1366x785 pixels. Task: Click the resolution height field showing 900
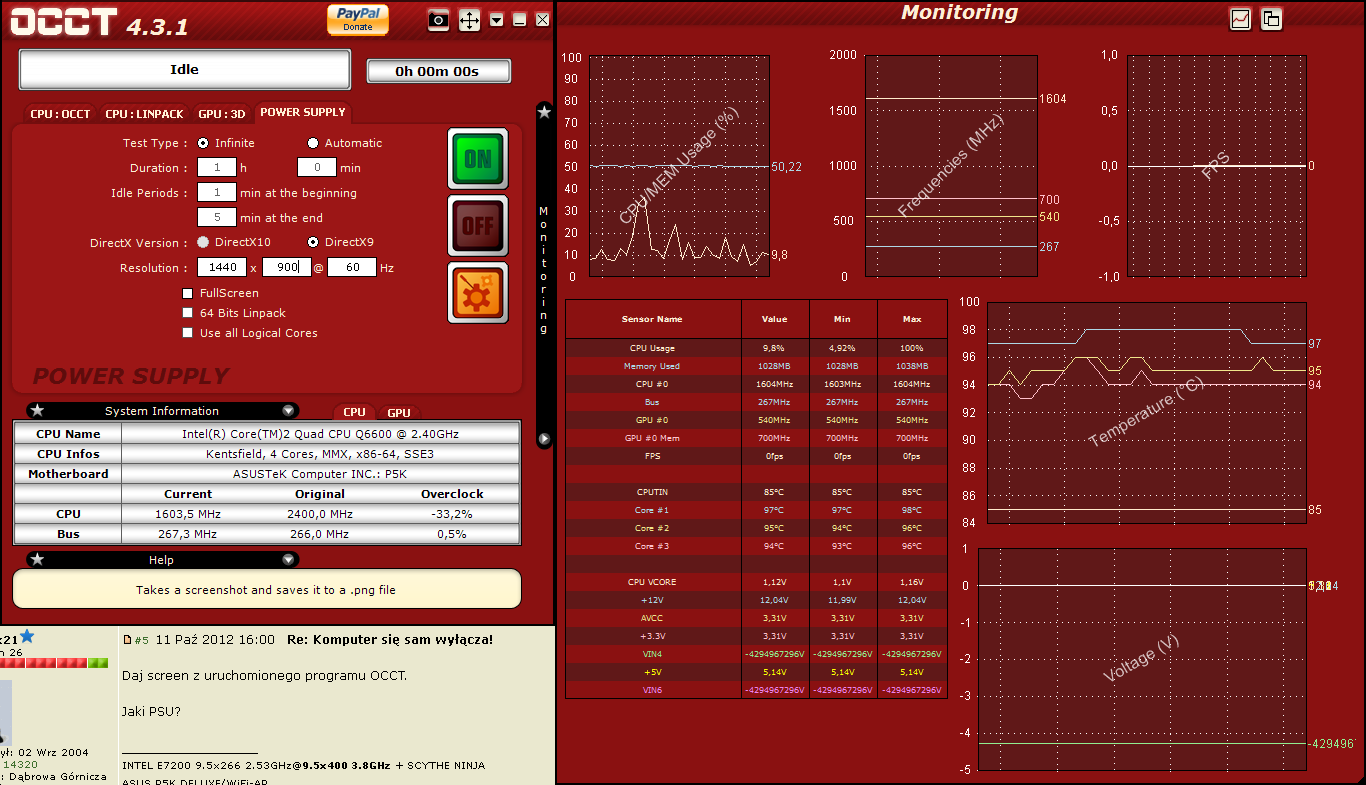(x=287, y=267)
